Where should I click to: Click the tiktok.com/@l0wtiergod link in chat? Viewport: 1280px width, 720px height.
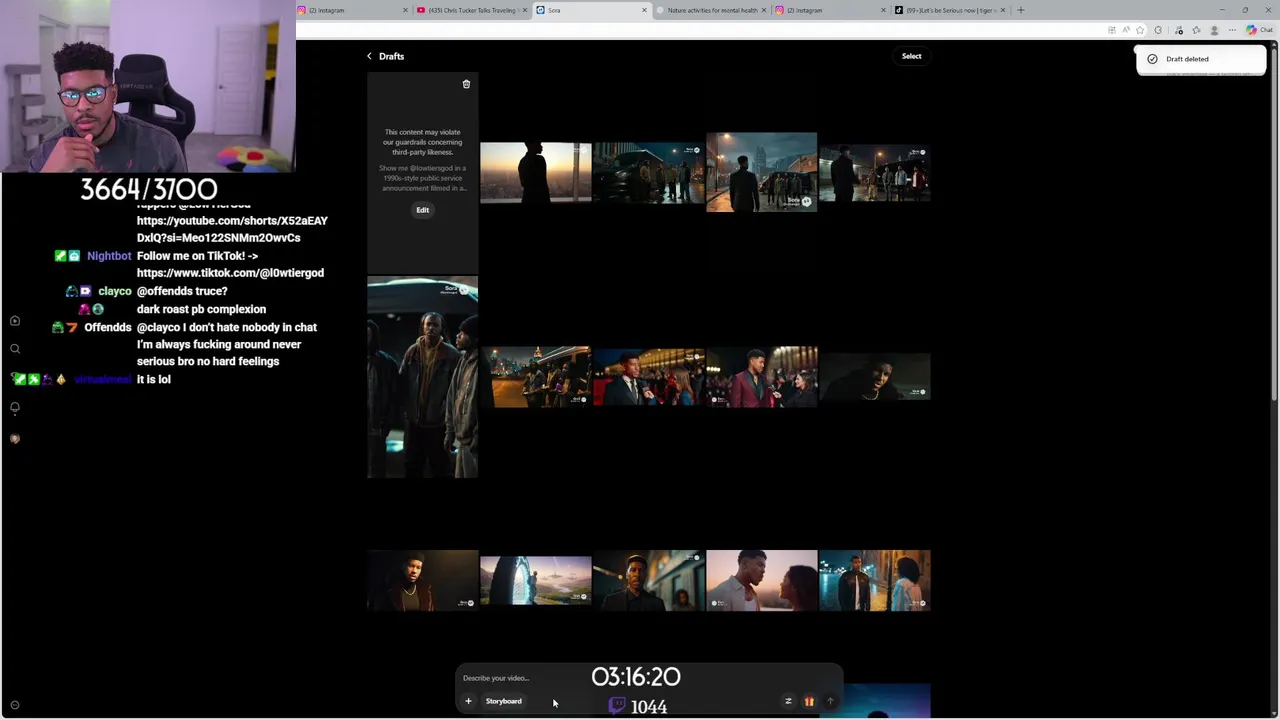tap(230, 273)
